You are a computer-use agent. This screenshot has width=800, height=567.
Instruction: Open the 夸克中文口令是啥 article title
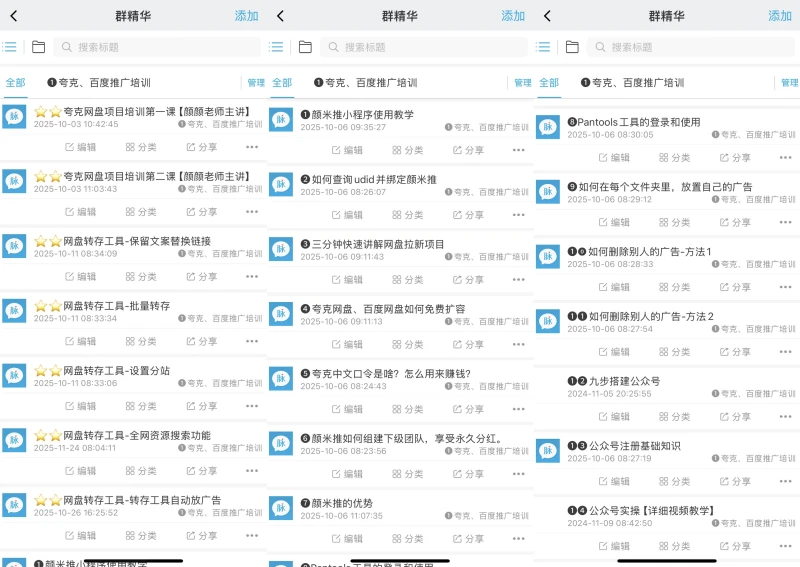pyautogui.click(x=391, y=373)
